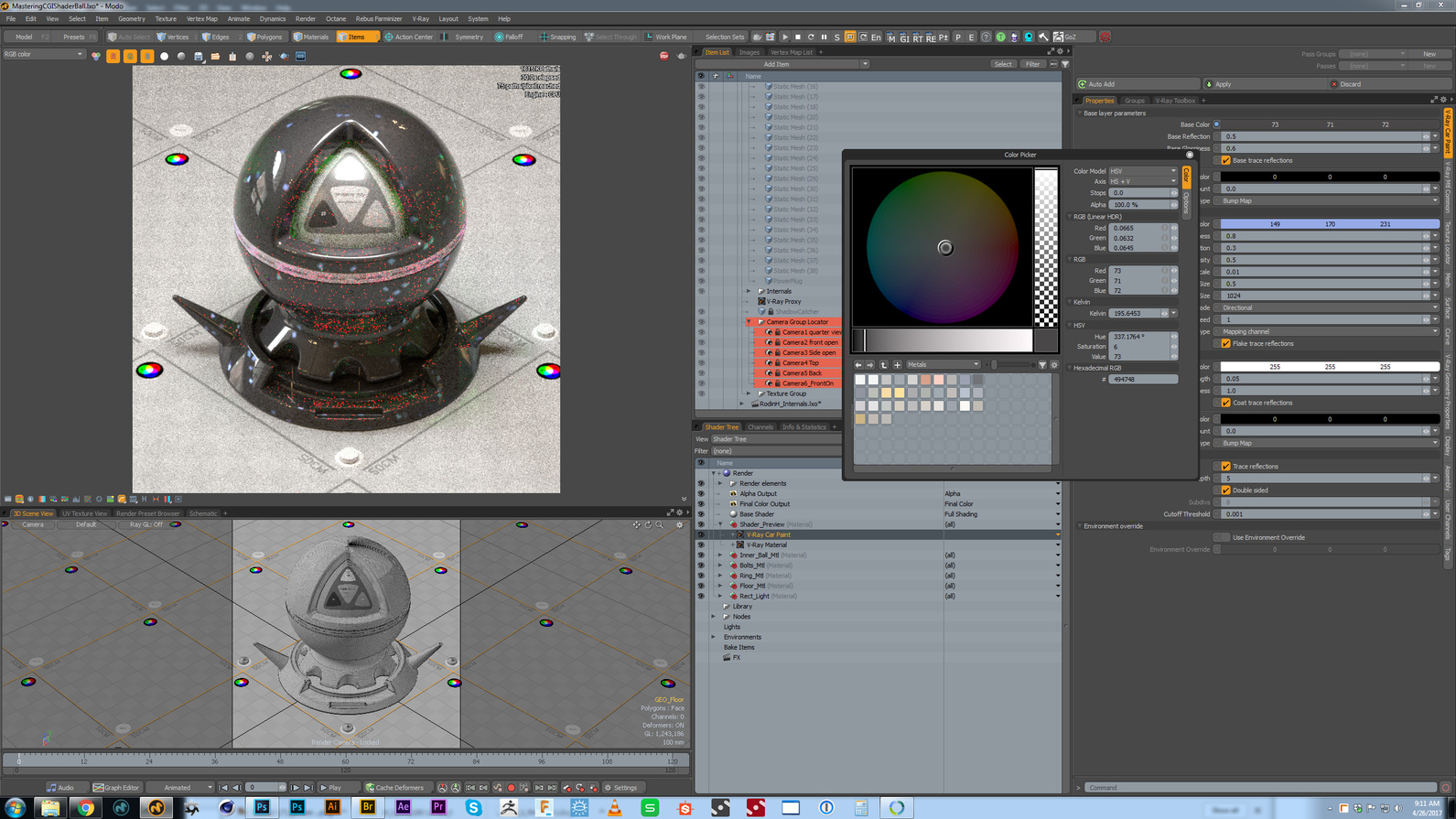Toggle Double sided checkbox
Screen dimensions: 1456x819
pos(1226,490)
